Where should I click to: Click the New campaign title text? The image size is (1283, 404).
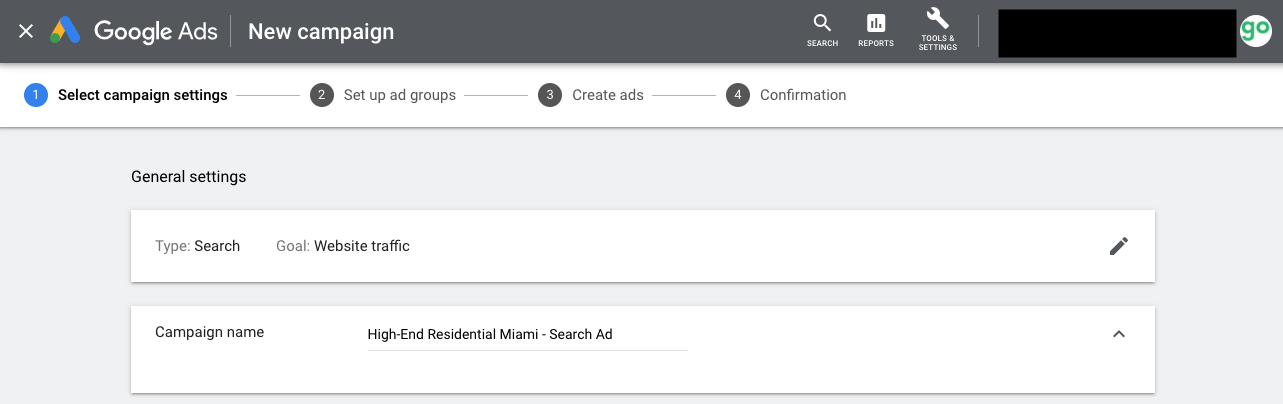click(x=321, y=31)
